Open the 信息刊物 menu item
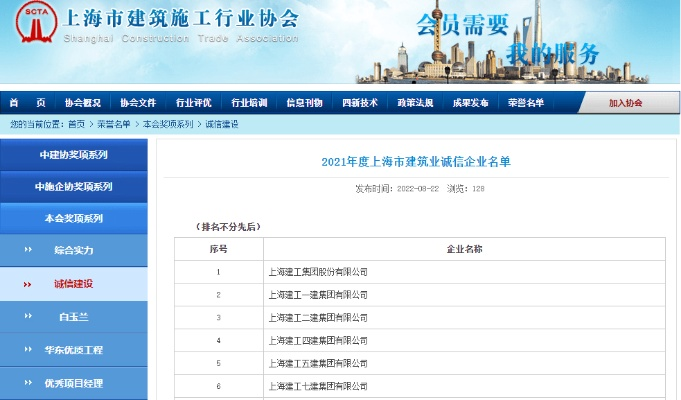This screenshot has height=400, width=681. point(304,103)
